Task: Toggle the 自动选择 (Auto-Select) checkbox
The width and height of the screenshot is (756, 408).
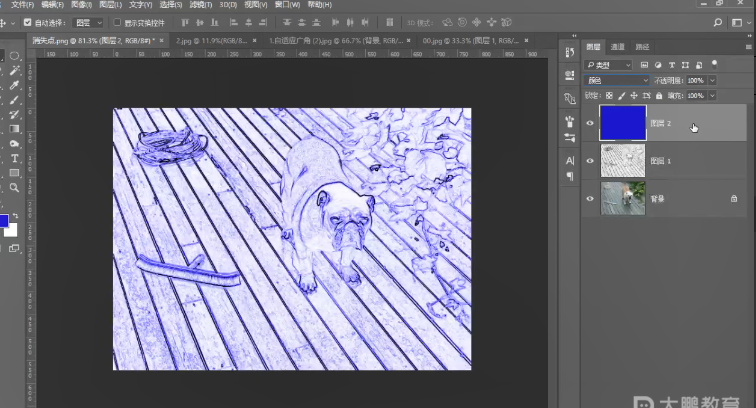Action: coord(26,21)
